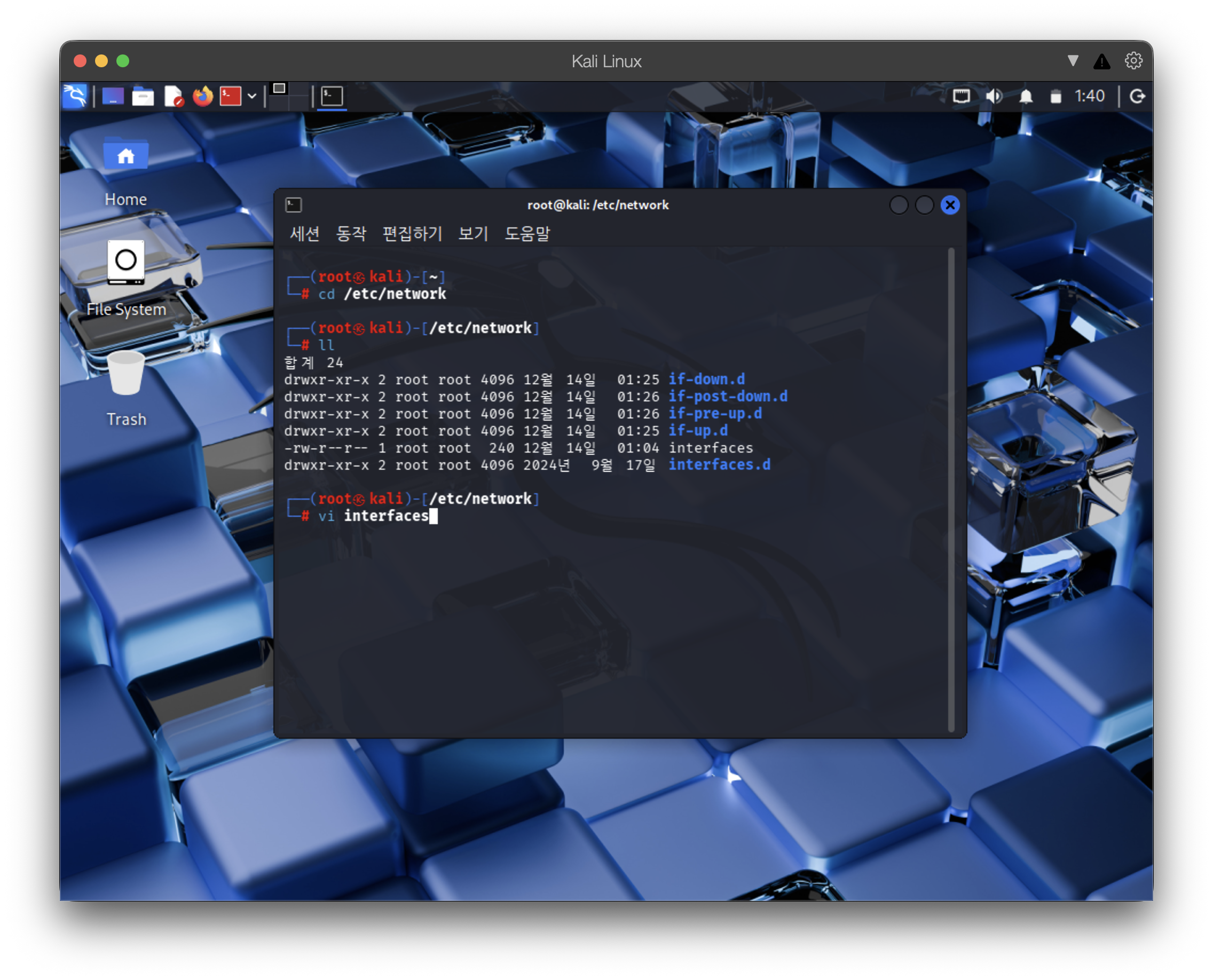Image resolution: width=1213 pixels, height=980 pixels.
Task: Open the 도움말 menu
Action: click(x=527, y=233)
